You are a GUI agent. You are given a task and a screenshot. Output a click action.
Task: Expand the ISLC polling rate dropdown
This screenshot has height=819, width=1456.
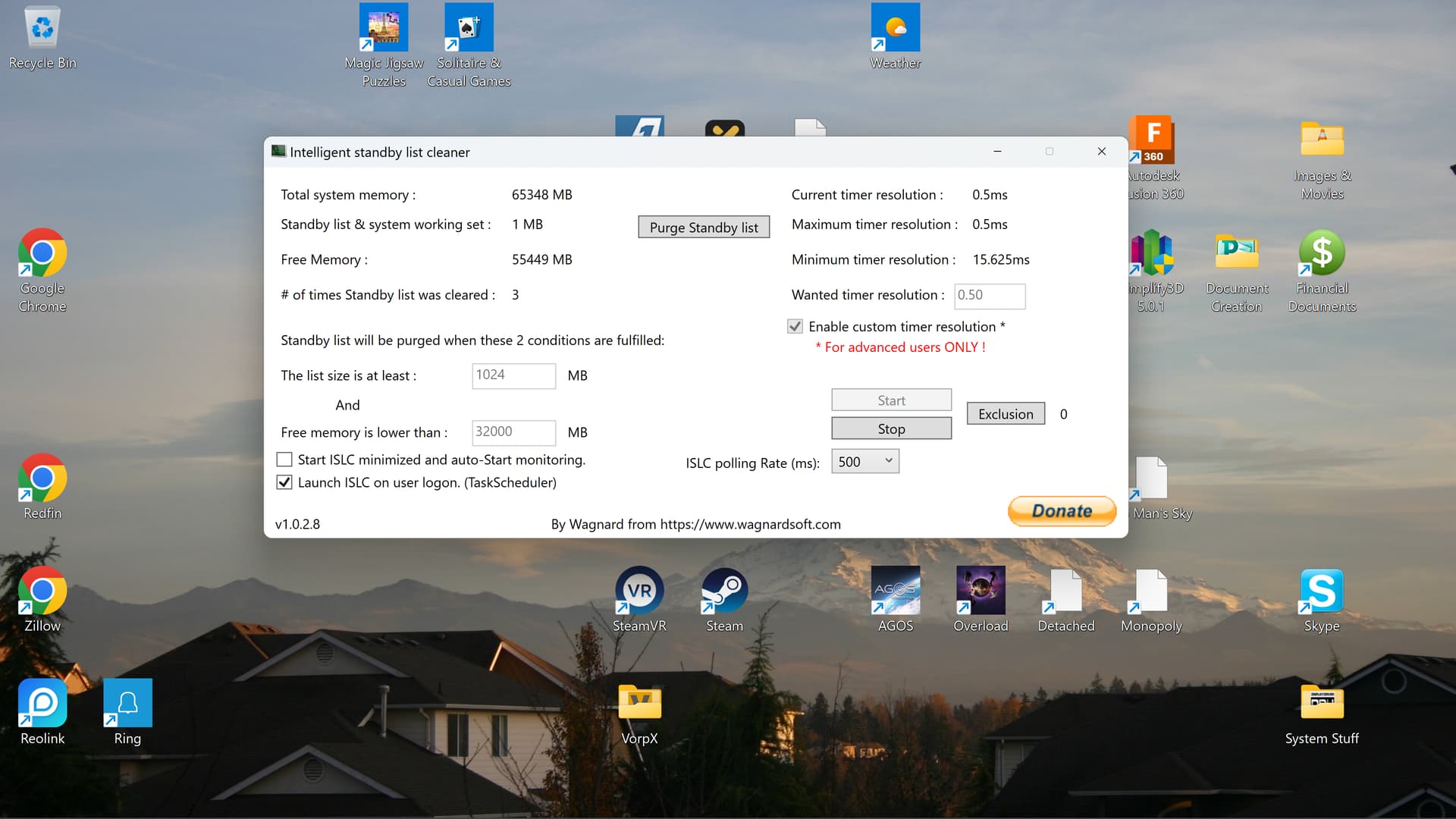[865, 462]
